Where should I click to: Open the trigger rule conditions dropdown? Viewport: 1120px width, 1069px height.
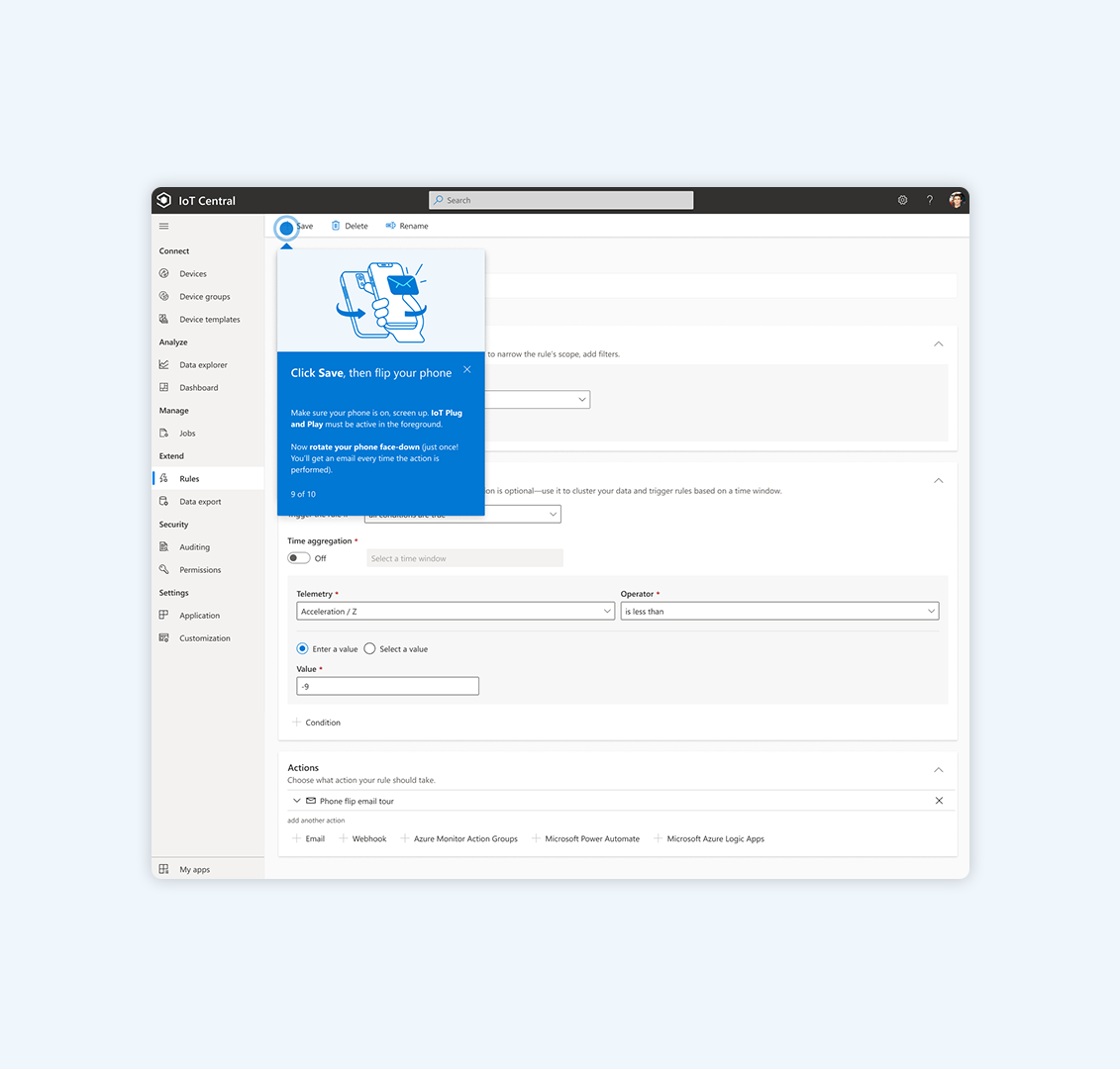[462, 514]
